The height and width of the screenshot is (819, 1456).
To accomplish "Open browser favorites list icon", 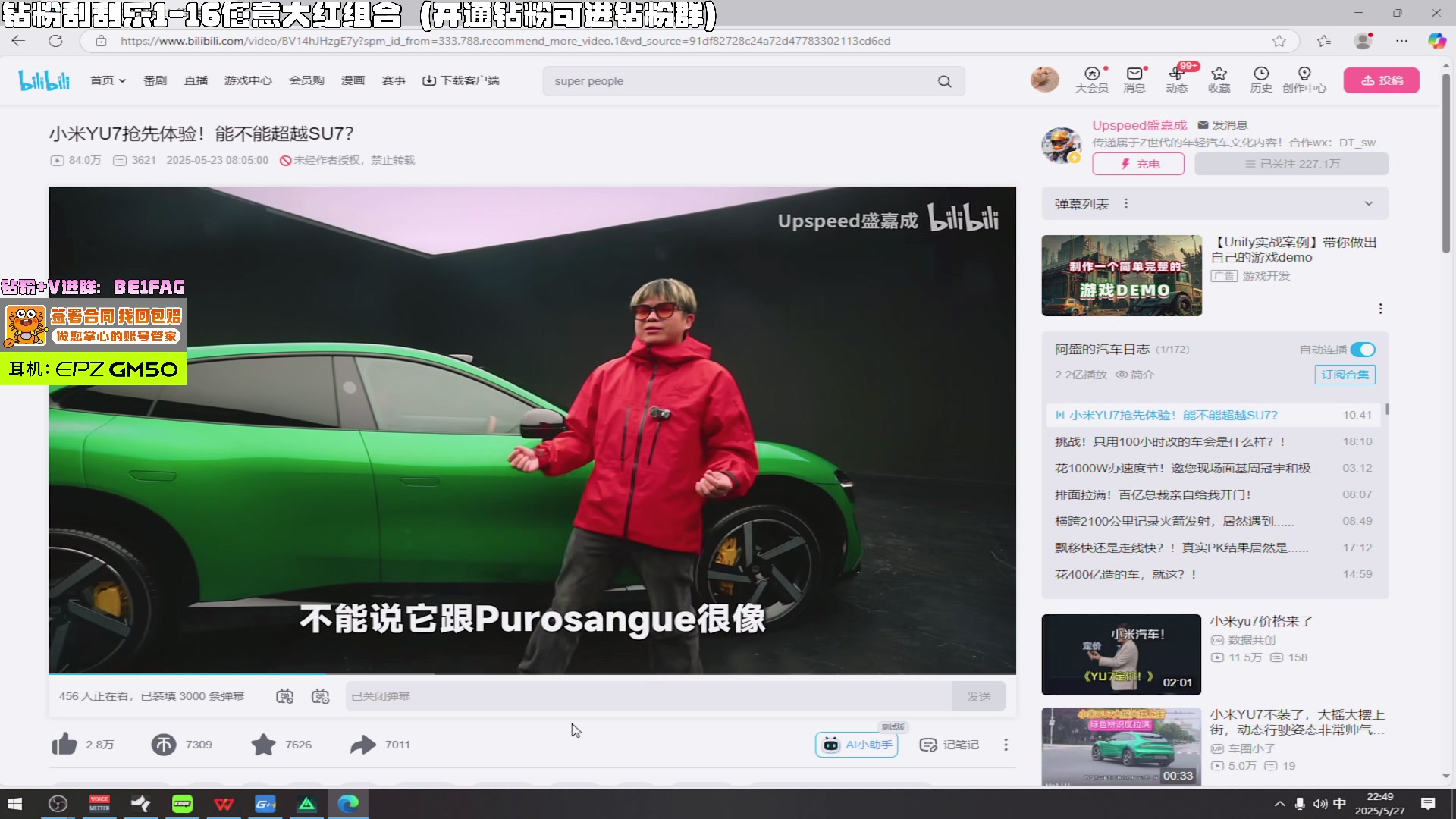I will [x=1324, y=41].
